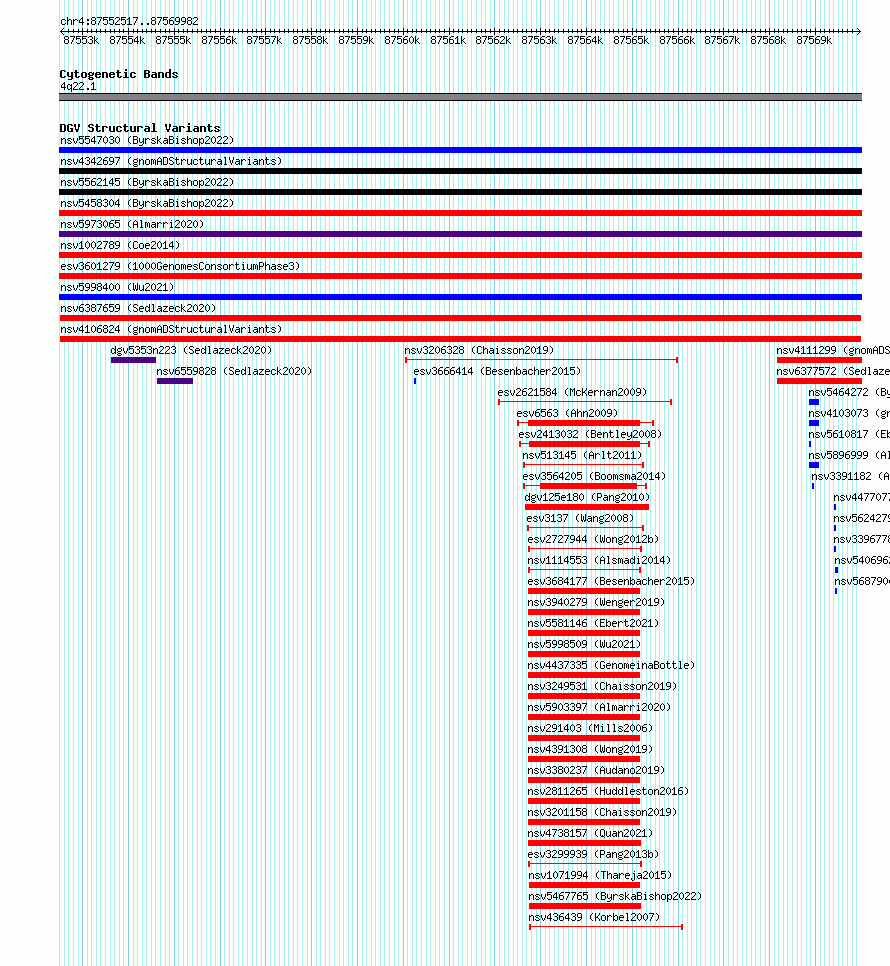Select nsv1071994 (Thareja2015) label
The height and width of the screenshot is (966, 890).
tap(600, 875)
